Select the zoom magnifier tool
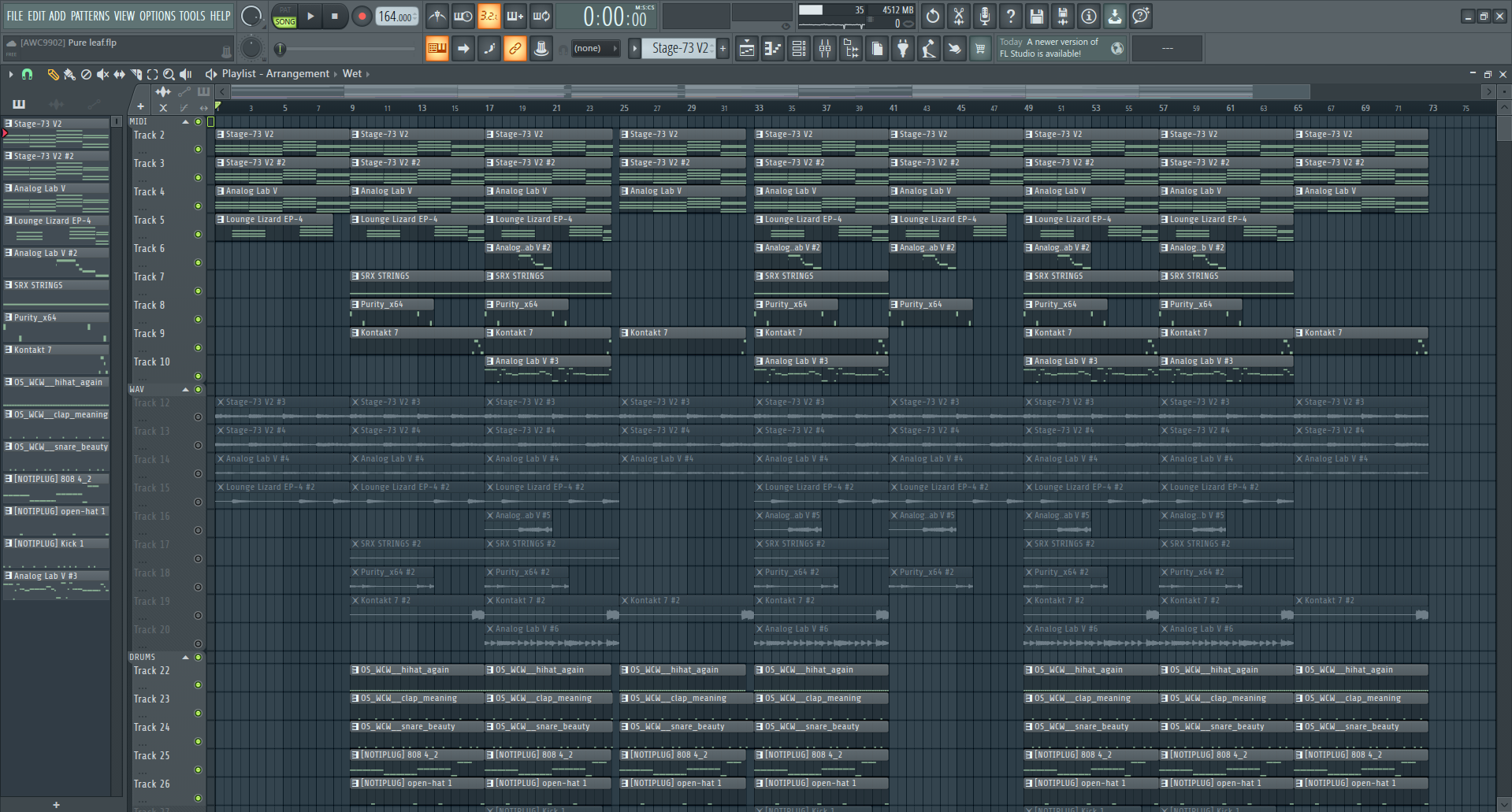The image size is (1512, 812). (x=169, y=74)
